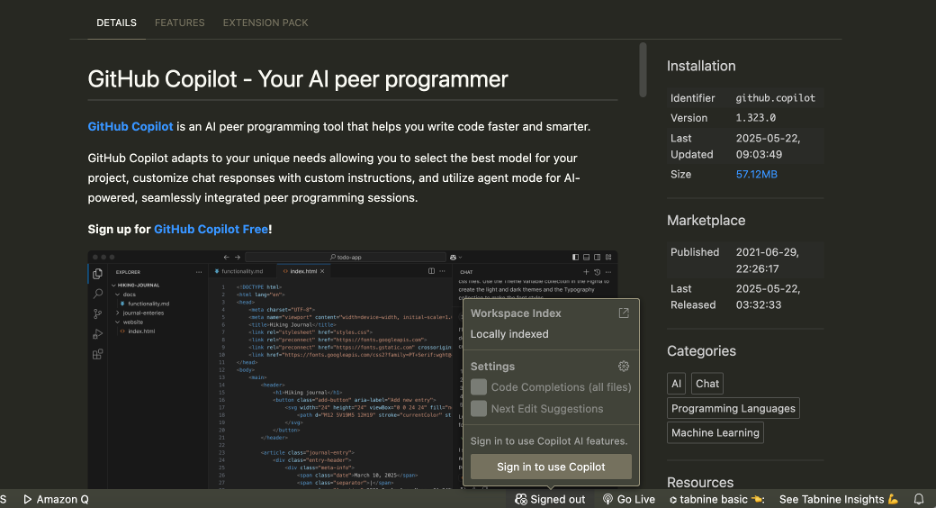Toggle Next Edit Suggestions checkbox
The width and height of the screenshot is (936, 508).
[479, 408]
